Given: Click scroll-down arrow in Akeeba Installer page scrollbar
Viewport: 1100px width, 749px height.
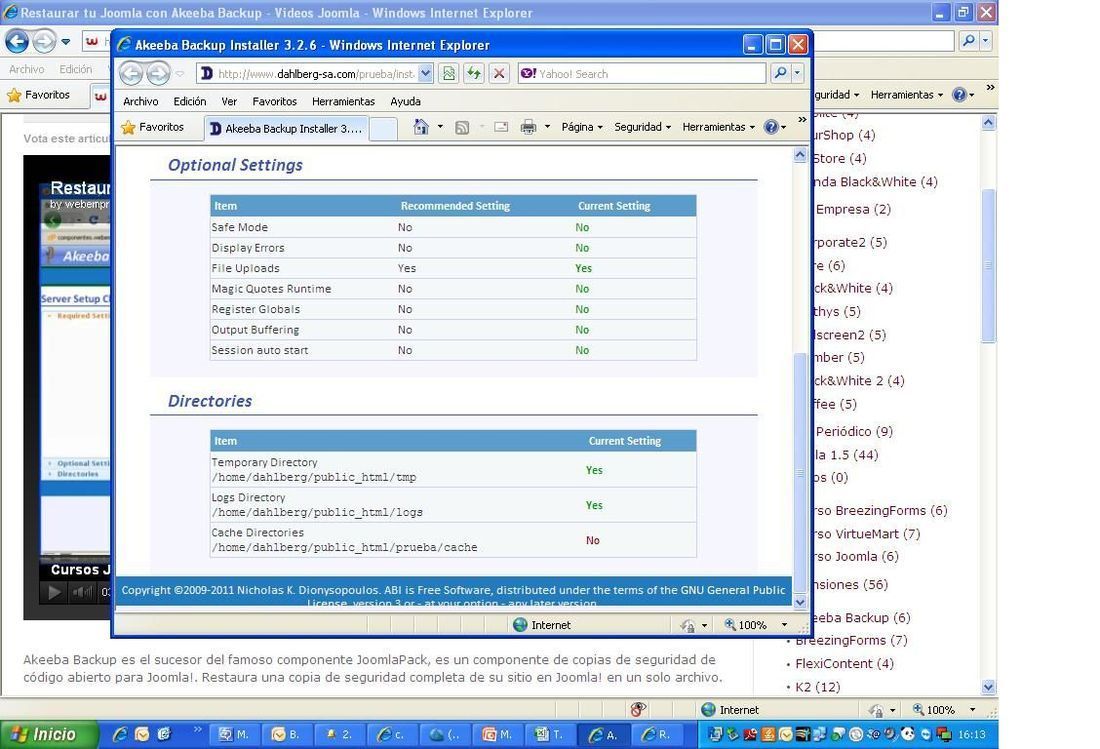Looking at the screenshot, I should point(800,602).
